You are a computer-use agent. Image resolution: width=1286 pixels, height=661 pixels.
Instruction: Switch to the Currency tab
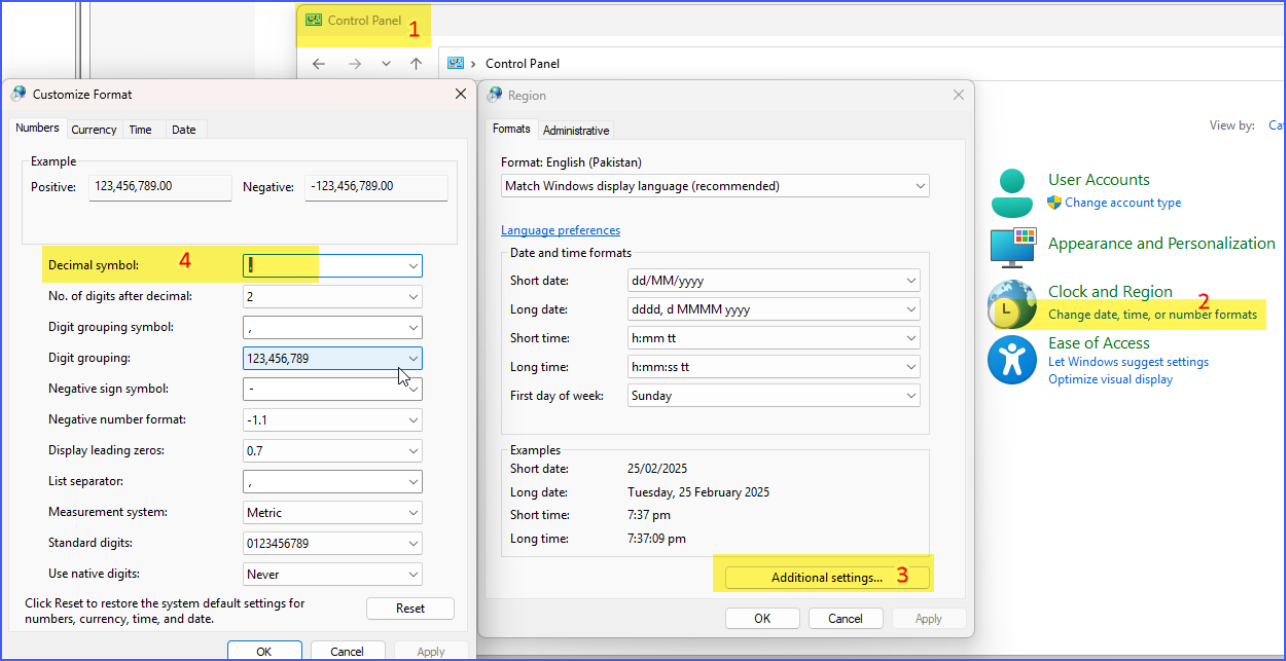click(x=94, y=130)
